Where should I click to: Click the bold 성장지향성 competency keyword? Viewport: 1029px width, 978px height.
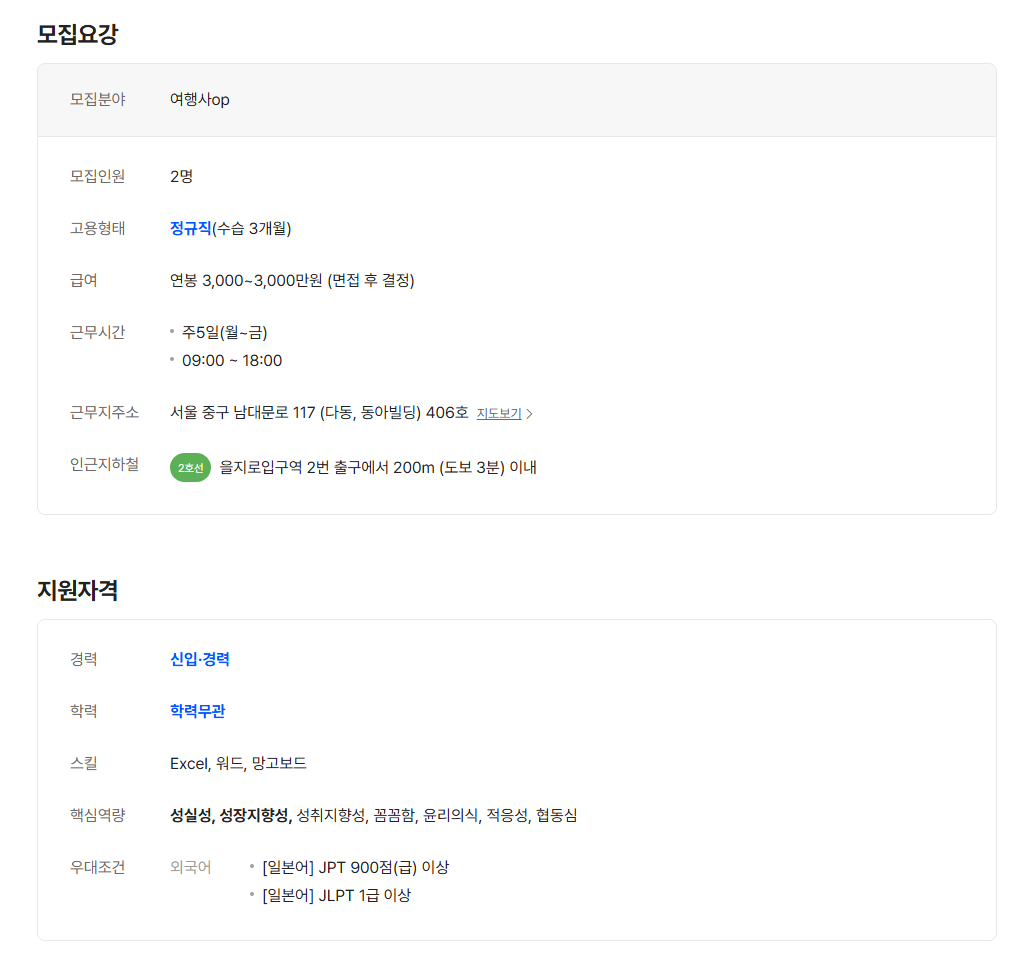(x=255, y=815)
